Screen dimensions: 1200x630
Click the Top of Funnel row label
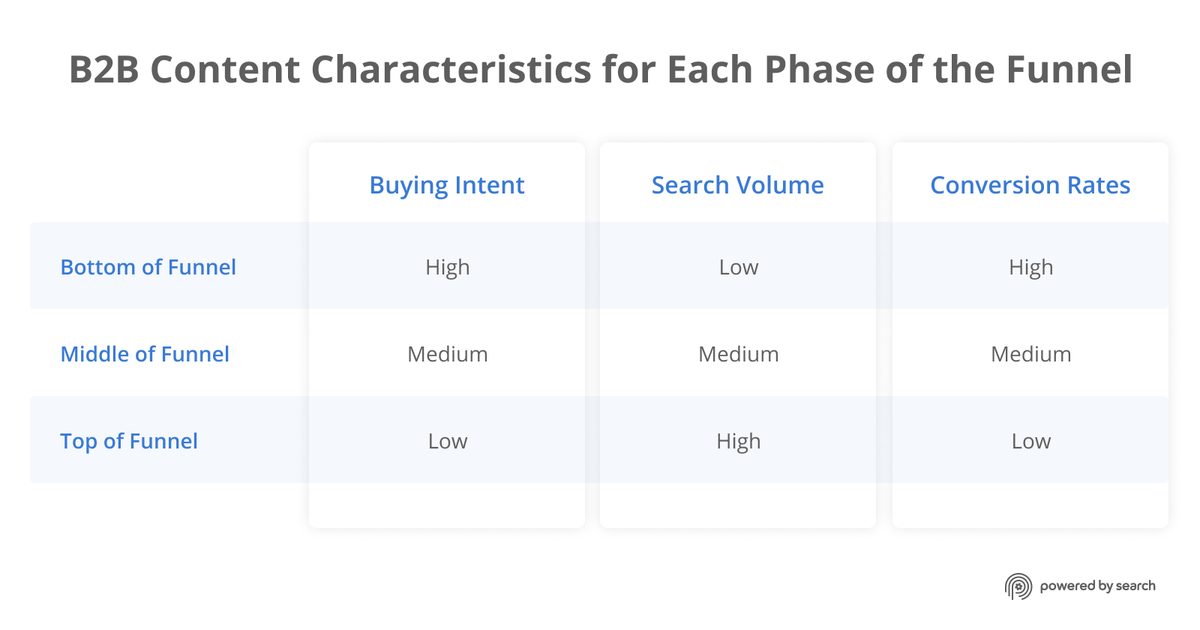(129, 441)
